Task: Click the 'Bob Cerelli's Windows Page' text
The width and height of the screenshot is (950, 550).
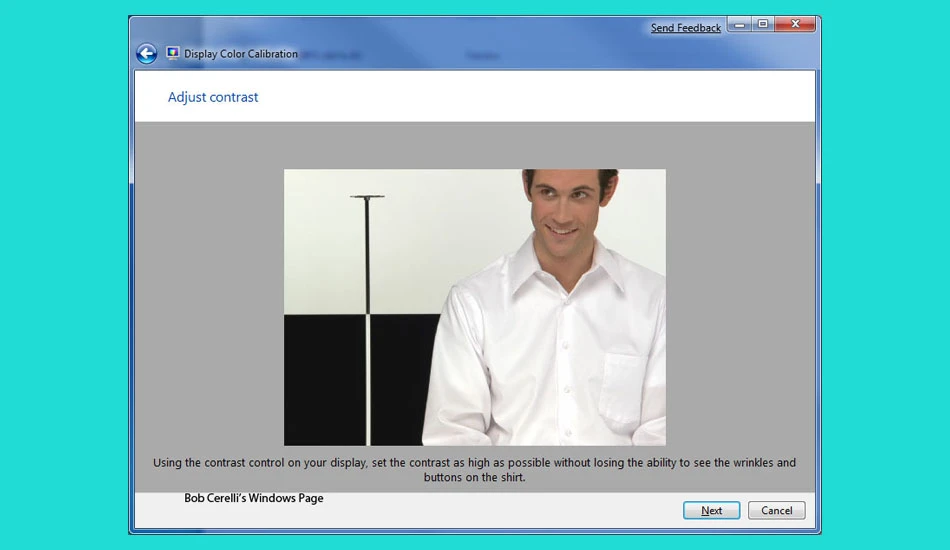Action: [x=253, y=498]
